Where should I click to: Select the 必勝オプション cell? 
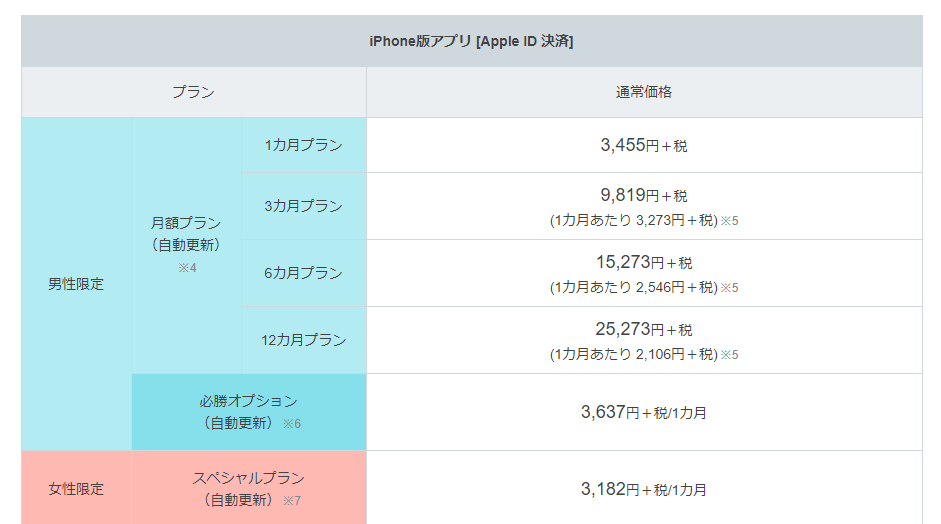249,412
